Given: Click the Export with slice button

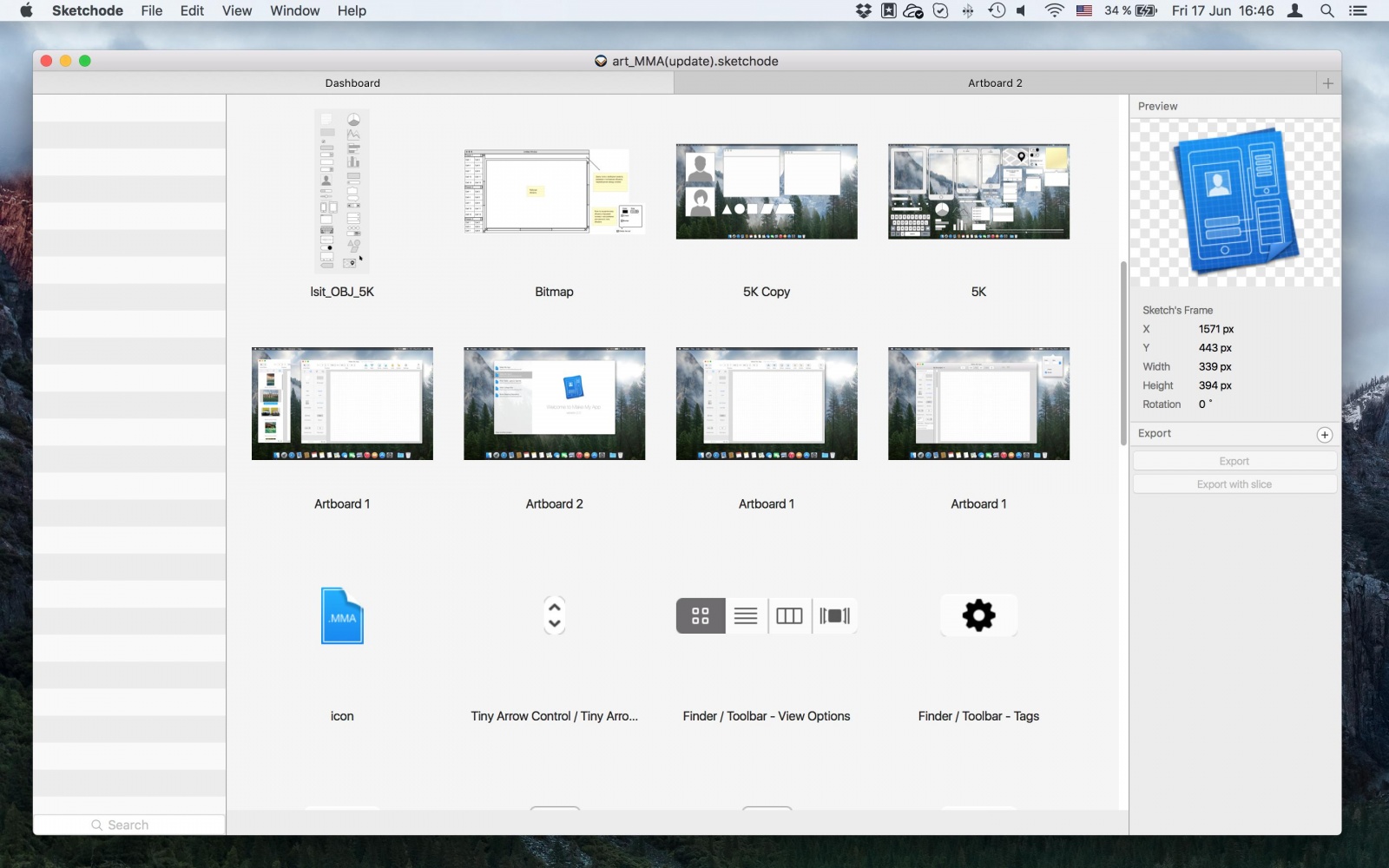Looking at the screenshot, I should tap(1234, 484).
